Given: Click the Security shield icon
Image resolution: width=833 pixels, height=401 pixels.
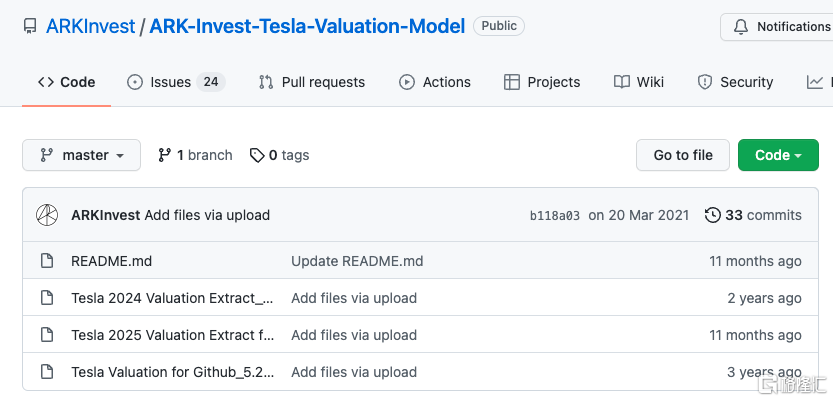Looking at the screenshot, I should pyautogui.click(x=704, y=82).
